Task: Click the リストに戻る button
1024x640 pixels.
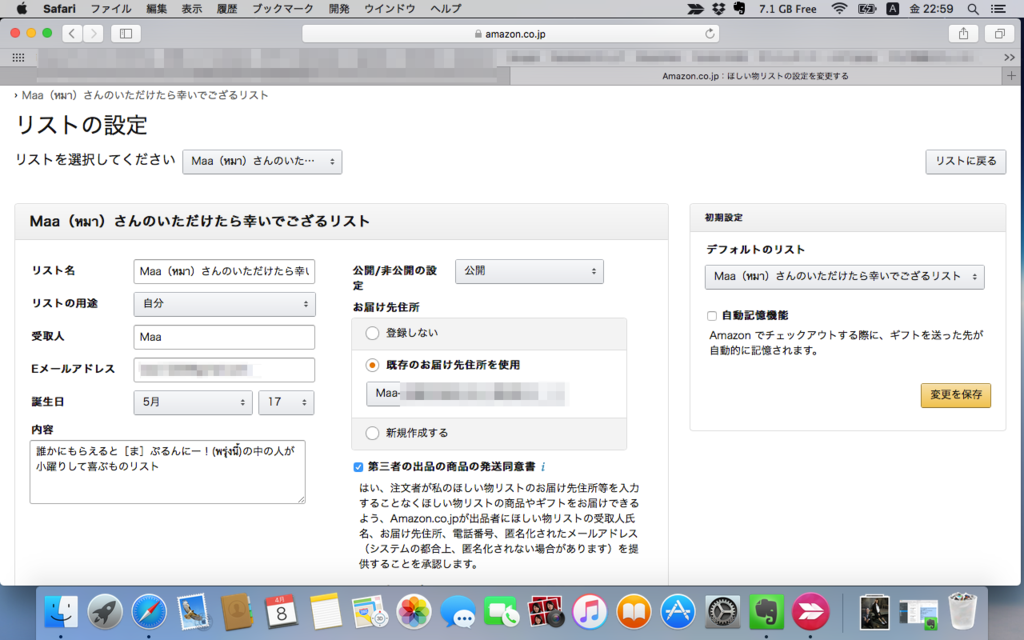Action: point(965,161)
